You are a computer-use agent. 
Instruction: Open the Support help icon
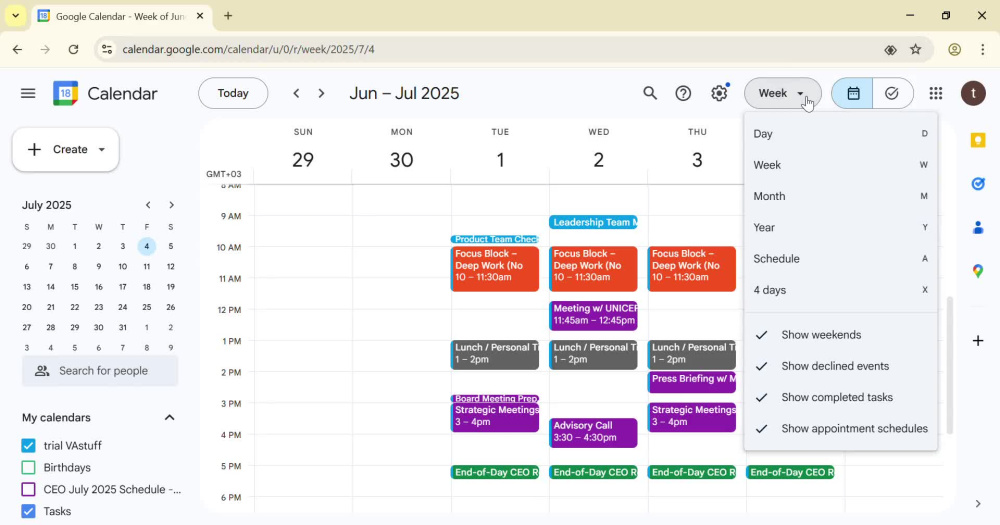(x=683, y=94)
